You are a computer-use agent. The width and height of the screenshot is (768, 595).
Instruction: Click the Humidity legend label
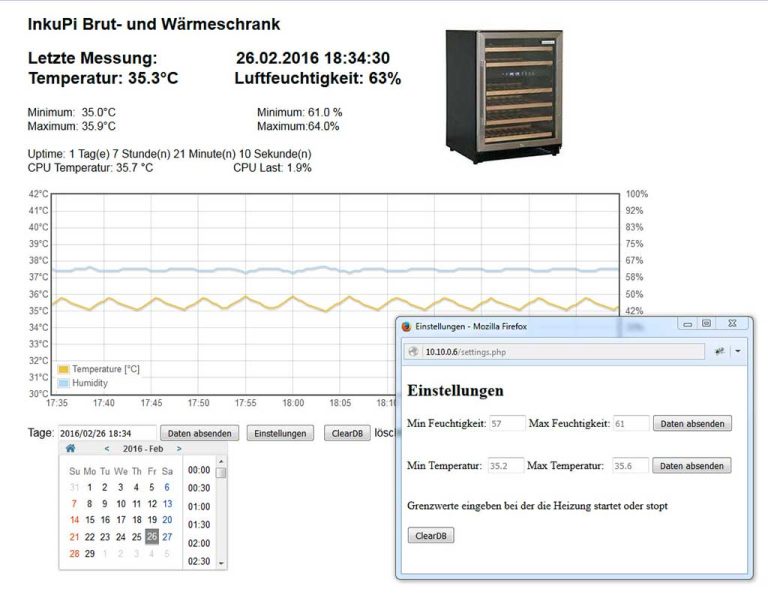pyautogui.click(x=90, y=383)
